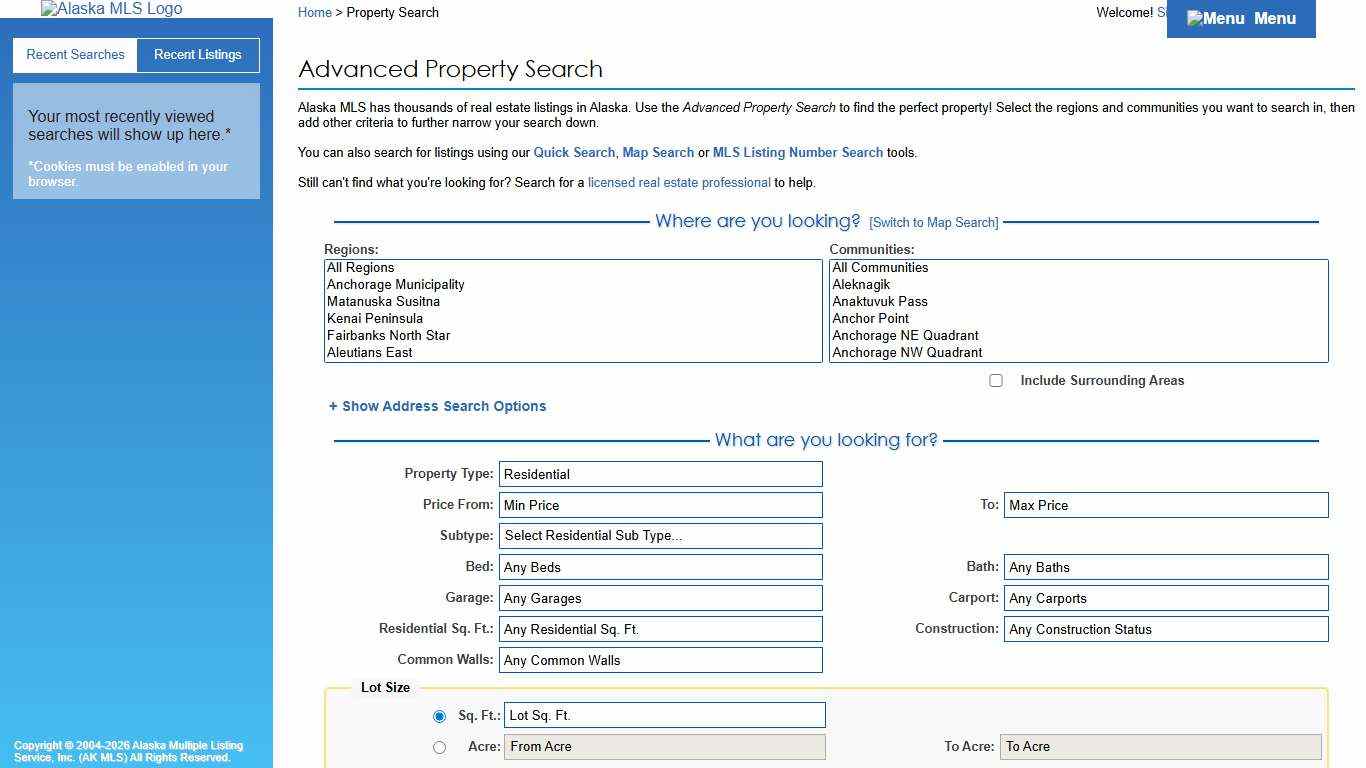Select the Acre radio button under Lot Size
1366x768 pixels.
pos(439,747)
